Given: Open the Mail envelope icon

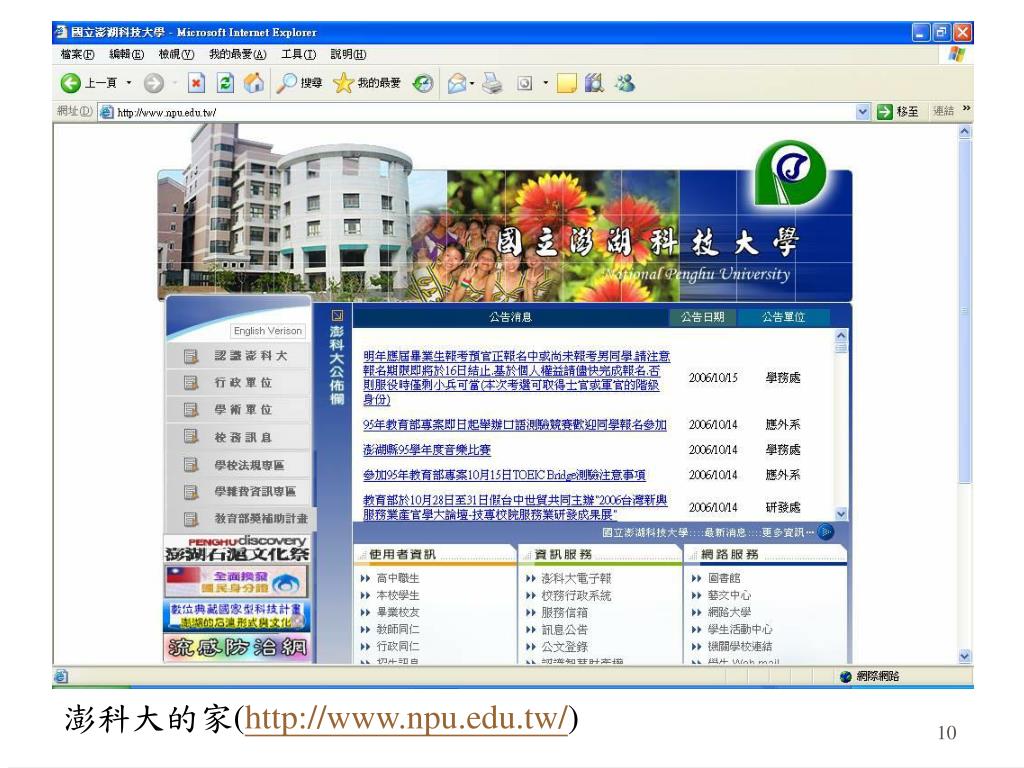Looking at the screenshot, I should 457,84.
